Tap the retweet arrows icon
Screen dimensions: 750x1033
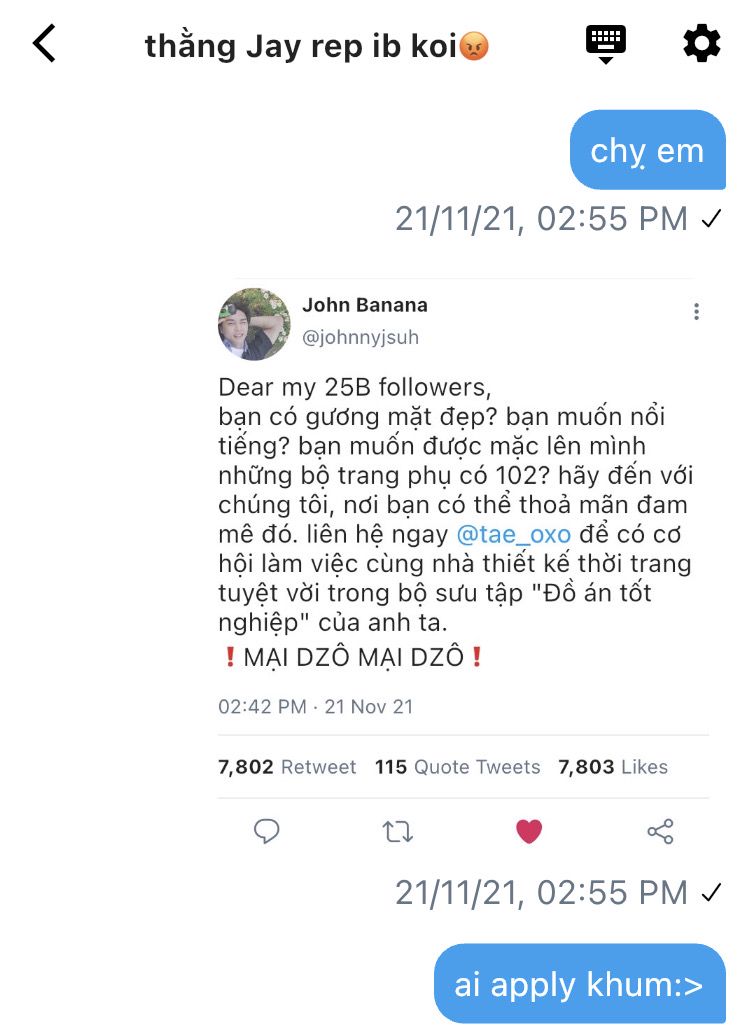pos(397,832)
